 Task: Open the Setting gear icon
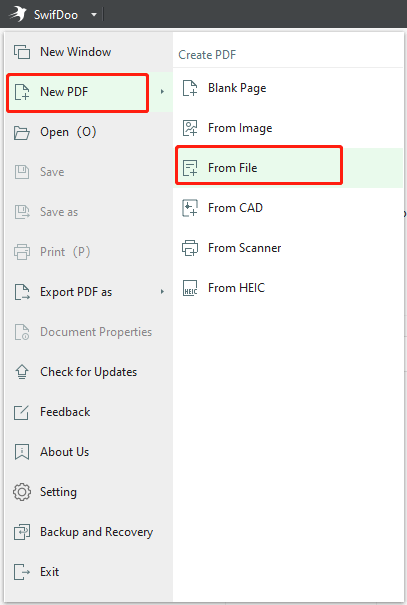(x=22, y=492)
